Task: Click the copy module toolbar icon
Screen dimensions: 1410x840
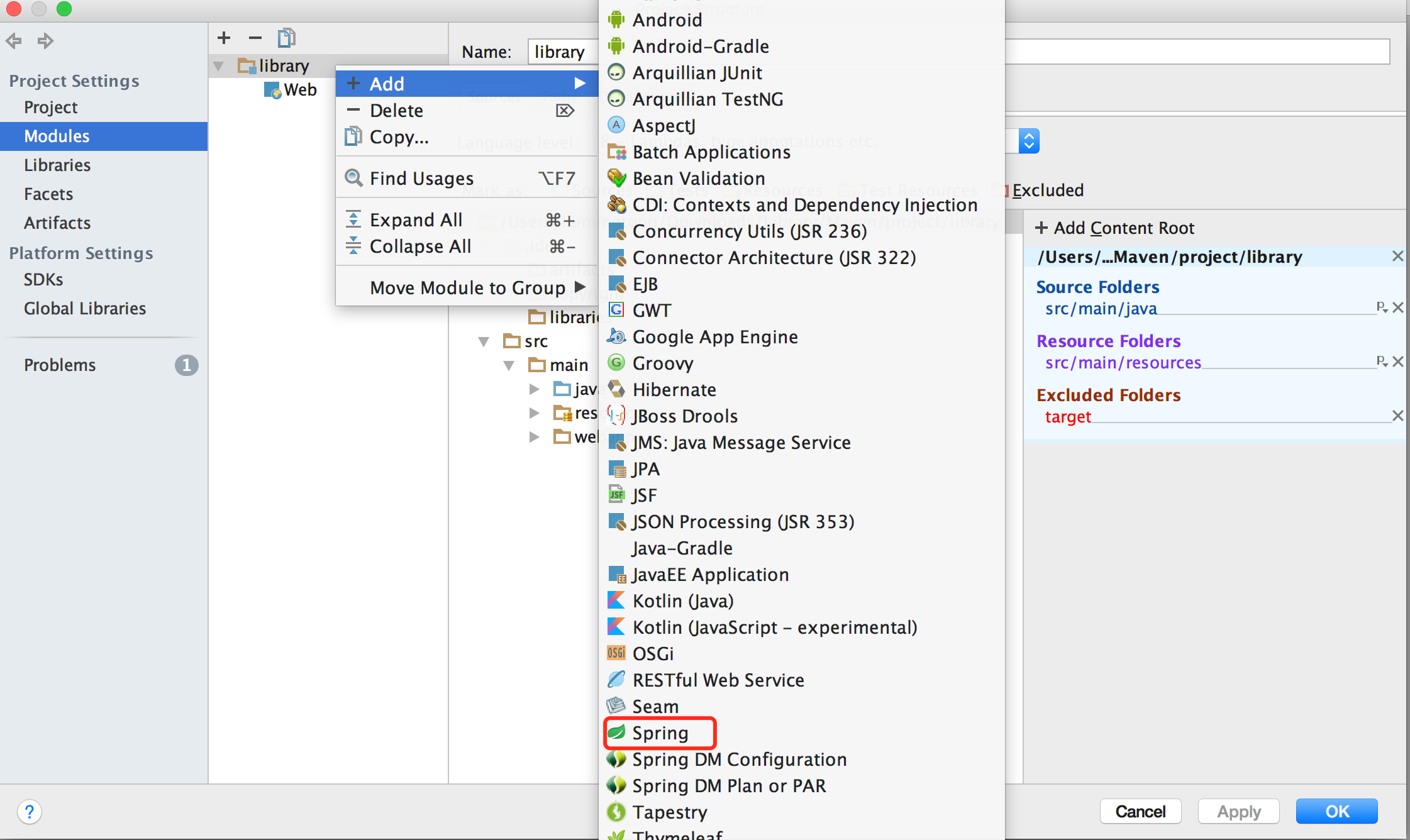Action: (287, 38)
